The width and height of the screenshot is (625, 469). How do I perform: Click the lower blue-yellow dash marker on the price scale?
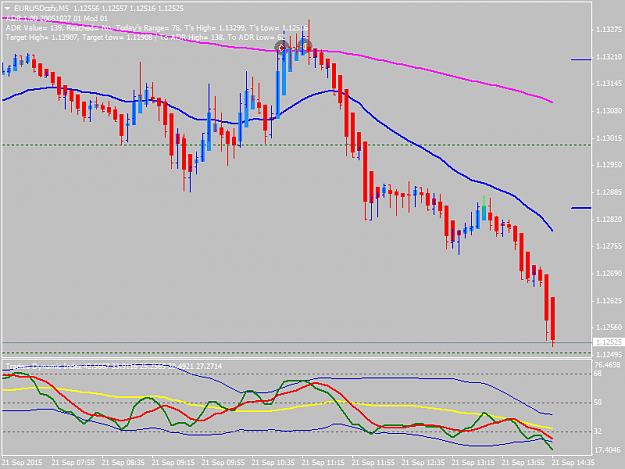tap(581, 208)
